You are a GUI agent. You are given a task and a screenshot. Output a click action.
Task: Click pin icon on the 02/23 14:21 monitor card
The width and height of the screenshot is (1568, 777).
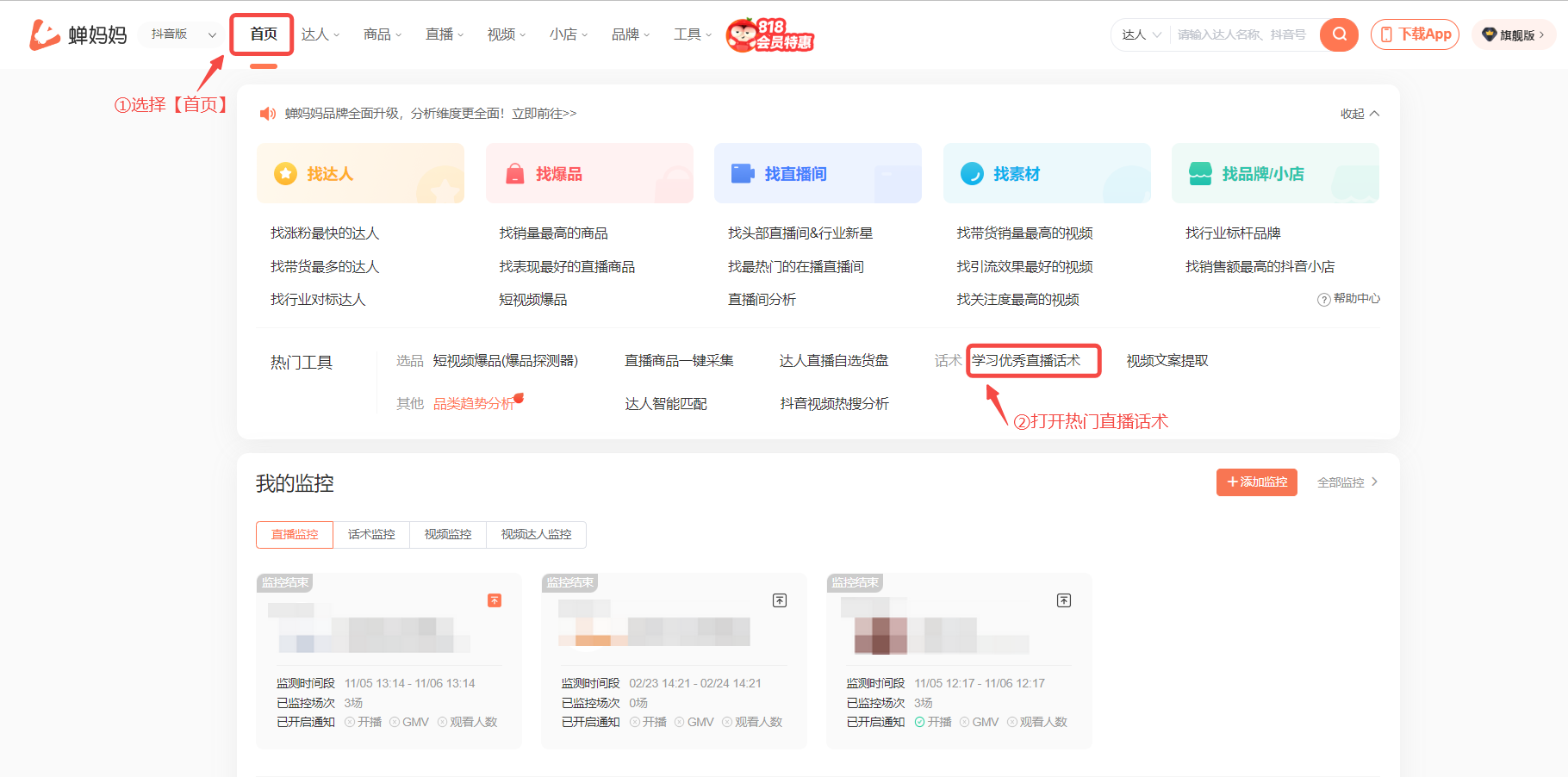(x=780, y=600)
